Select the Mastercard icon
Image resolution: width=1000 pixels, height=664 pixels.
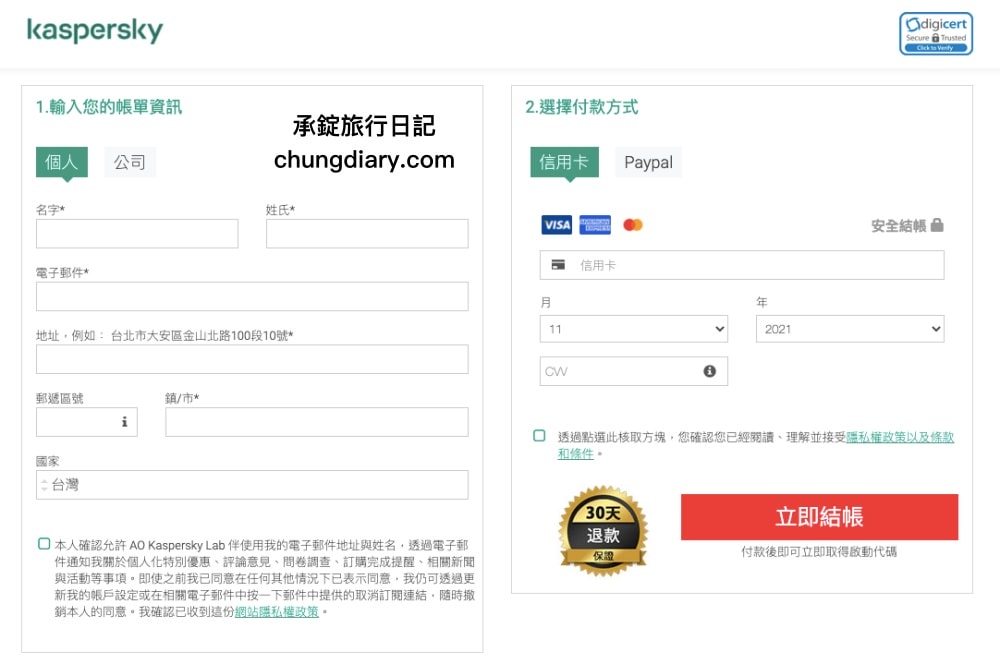point(632,224)
